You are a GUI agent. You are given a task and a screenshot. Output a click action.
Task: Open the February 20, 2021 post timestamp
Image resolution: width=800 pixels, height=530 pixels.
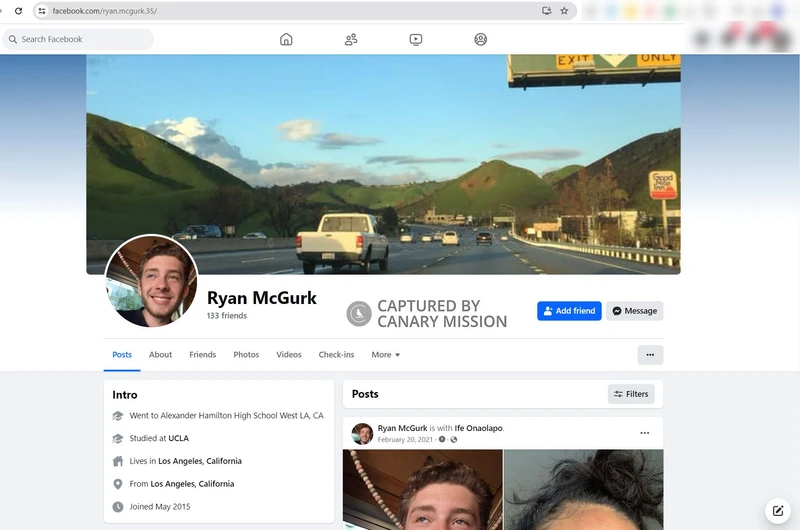coord(405,440)
